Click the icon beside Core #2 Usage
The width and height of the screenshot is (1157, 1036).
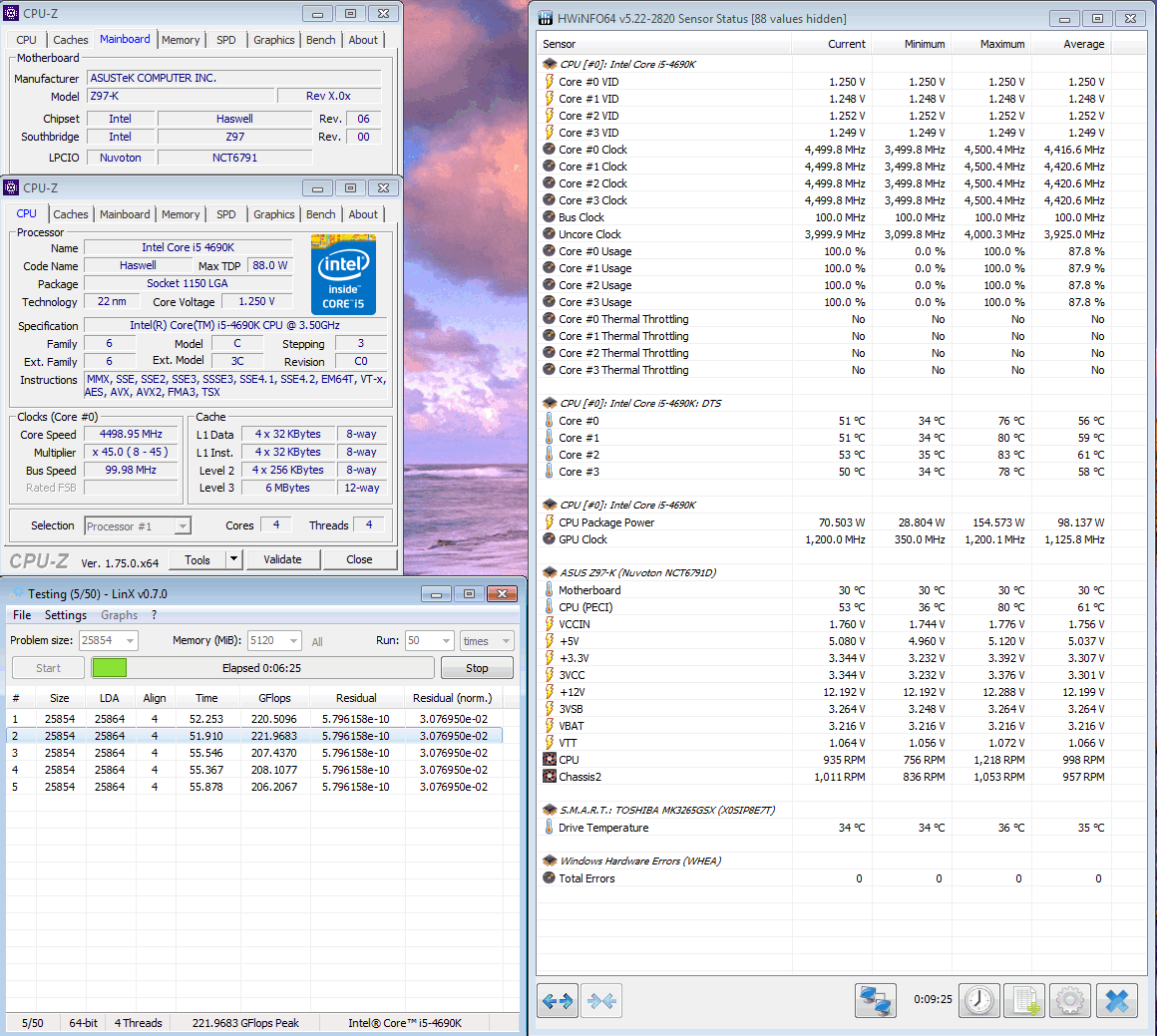[549, 285]
